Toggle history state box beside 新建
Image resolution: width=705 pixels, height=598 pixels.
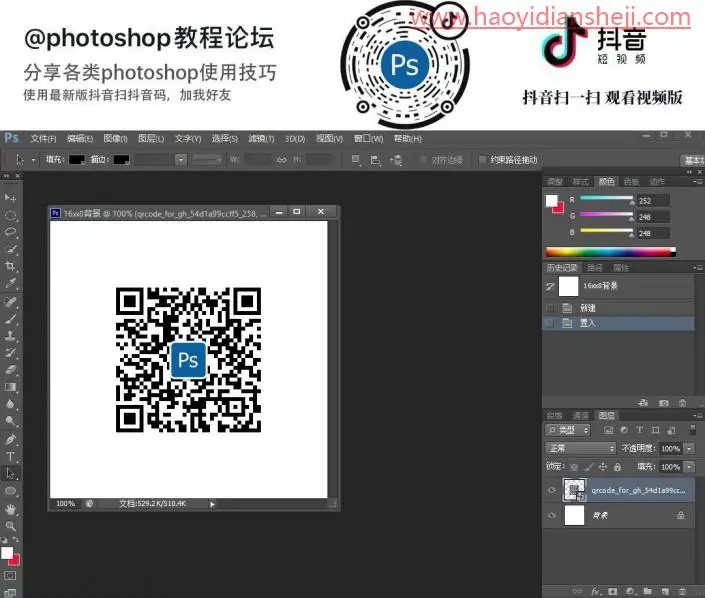pos(549,308)
